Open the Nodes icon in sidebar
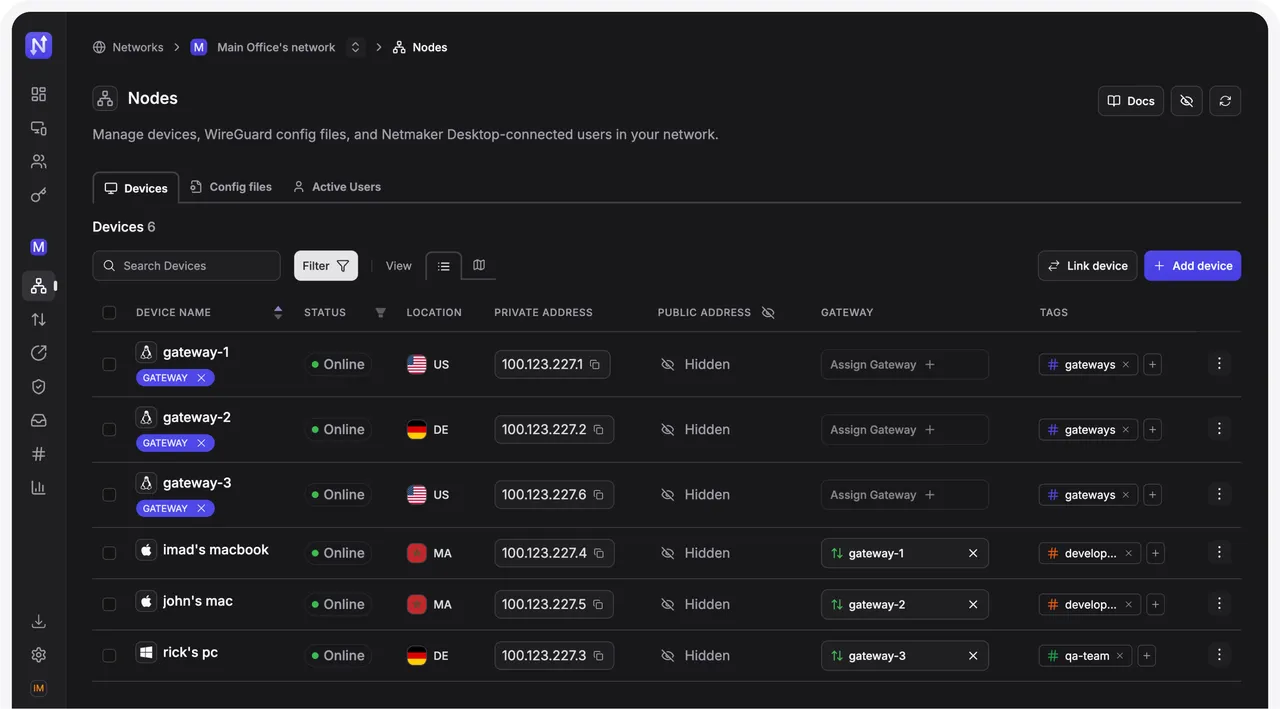 (x=38, y=286)
